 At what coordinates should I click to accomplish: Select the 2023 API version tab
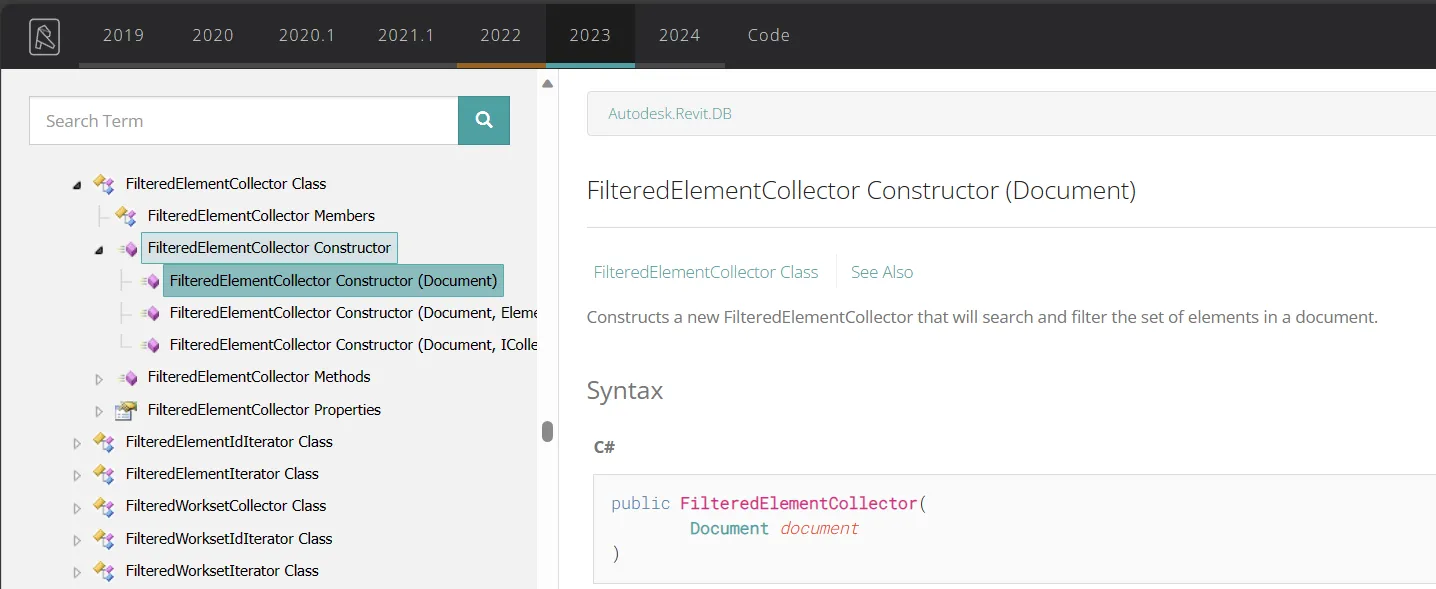(590, 35)
